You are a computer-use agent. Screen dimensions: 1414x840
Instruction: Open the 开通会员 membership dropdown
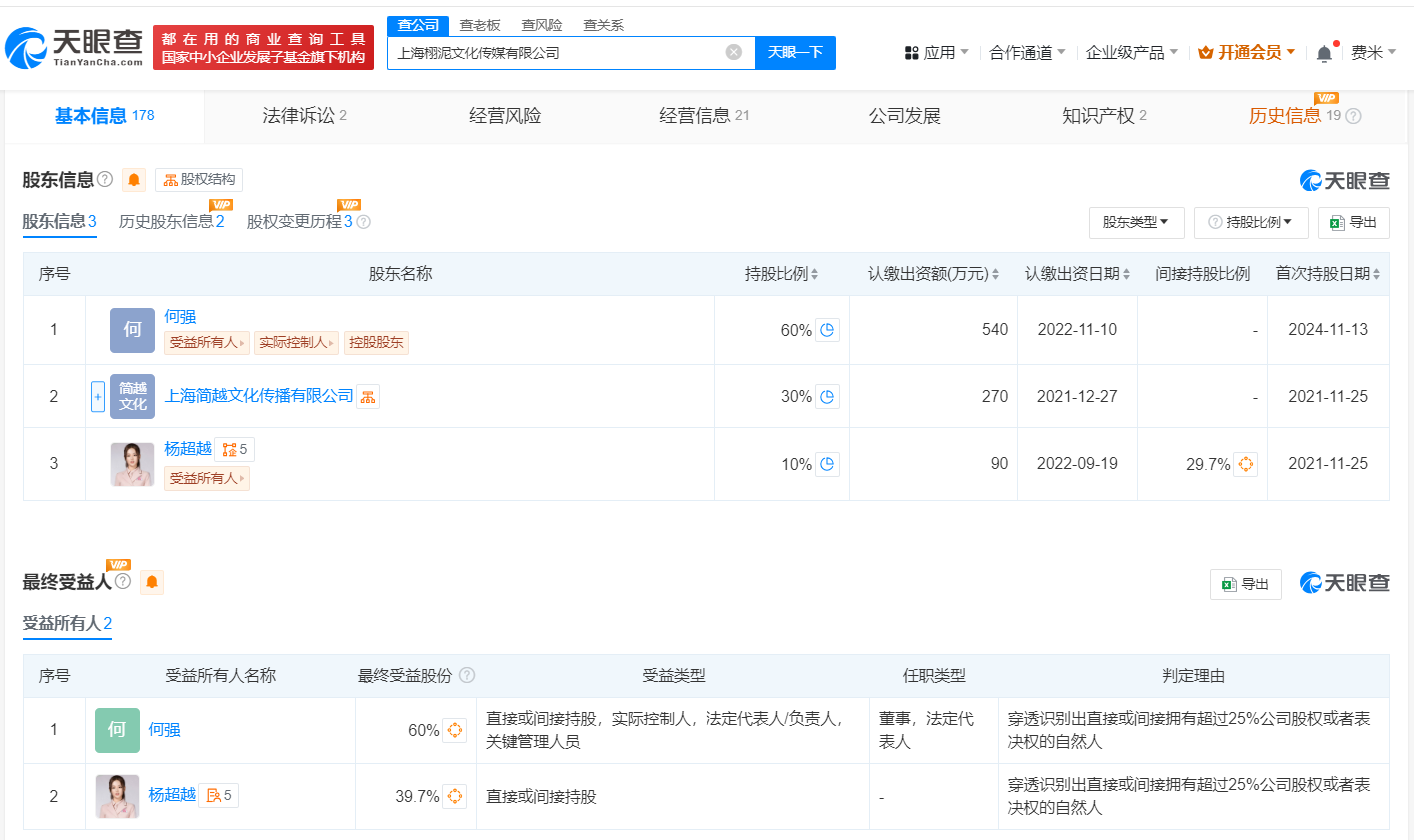pyautogui.click(x=1246, y=53)
